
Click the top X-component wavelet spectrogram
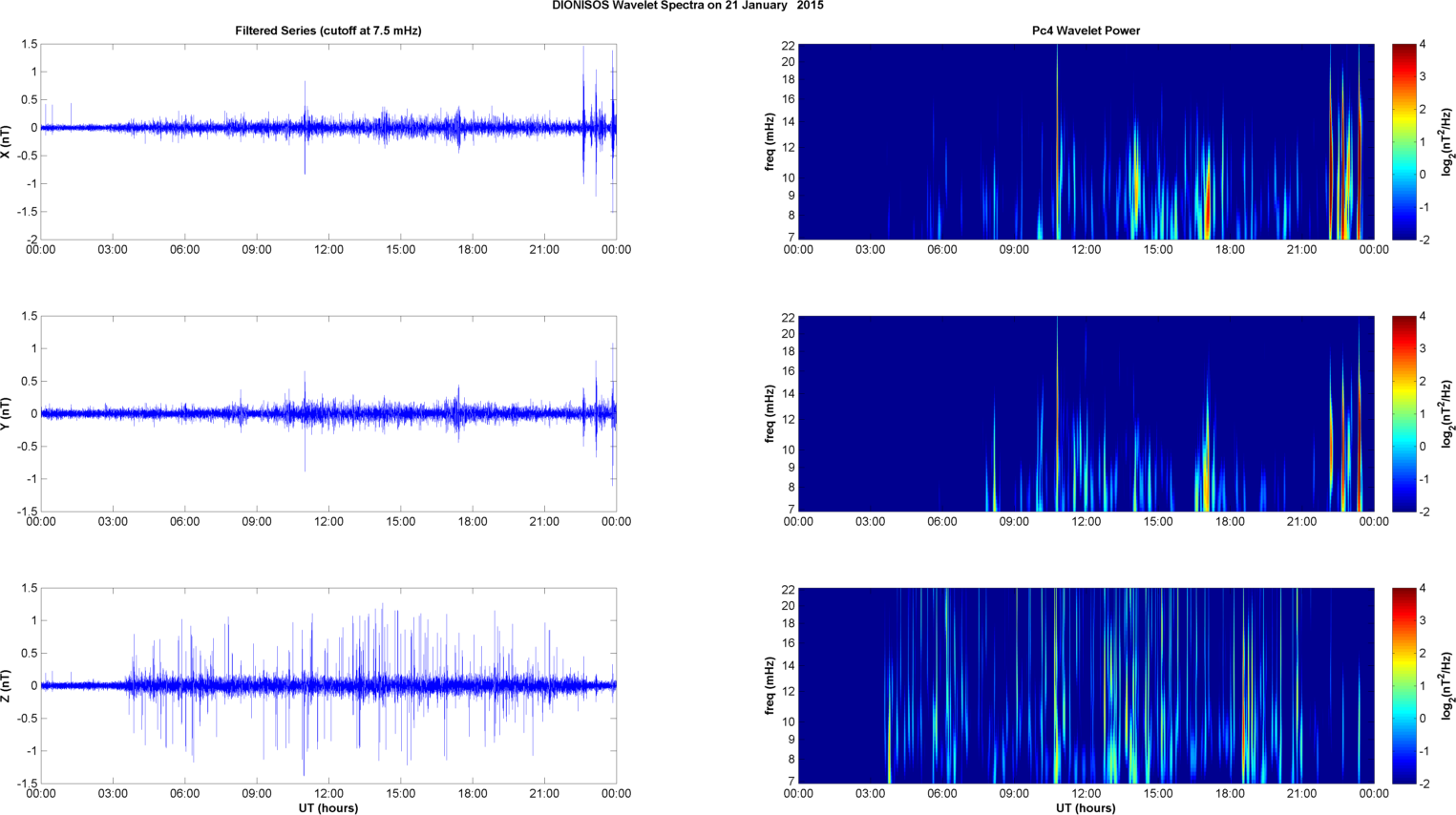[1086, 141]
